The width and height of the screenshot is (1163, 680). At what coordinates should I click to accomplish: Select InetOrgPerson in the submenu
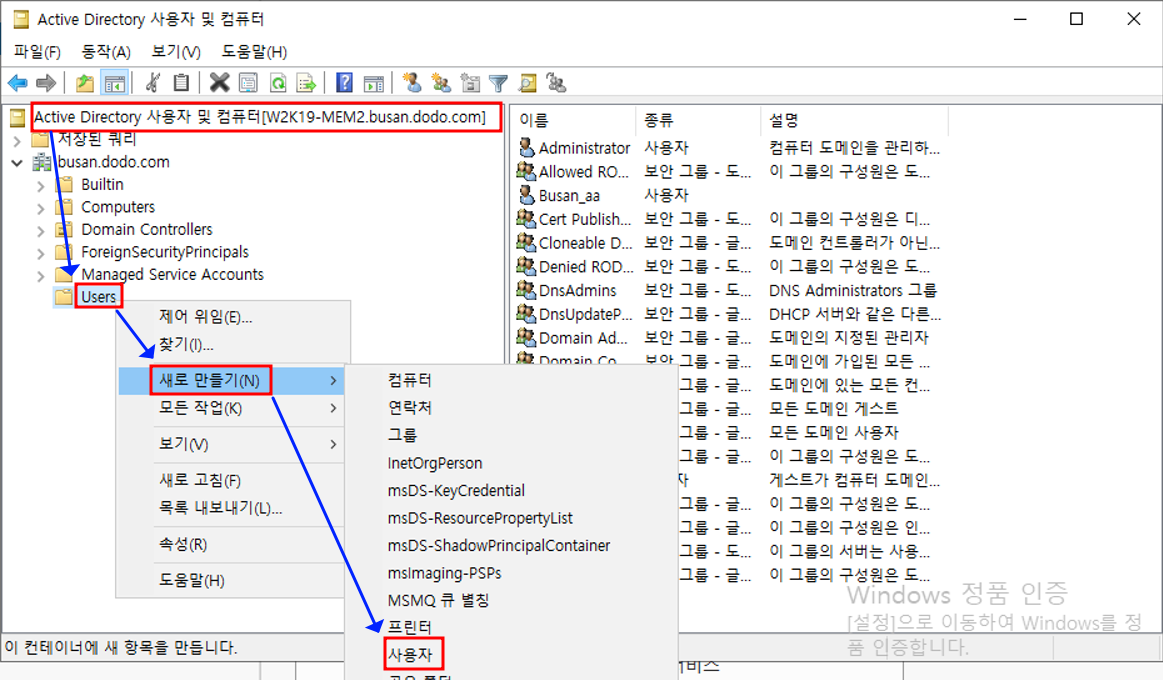pyautogui.click(x=435, y=463)
